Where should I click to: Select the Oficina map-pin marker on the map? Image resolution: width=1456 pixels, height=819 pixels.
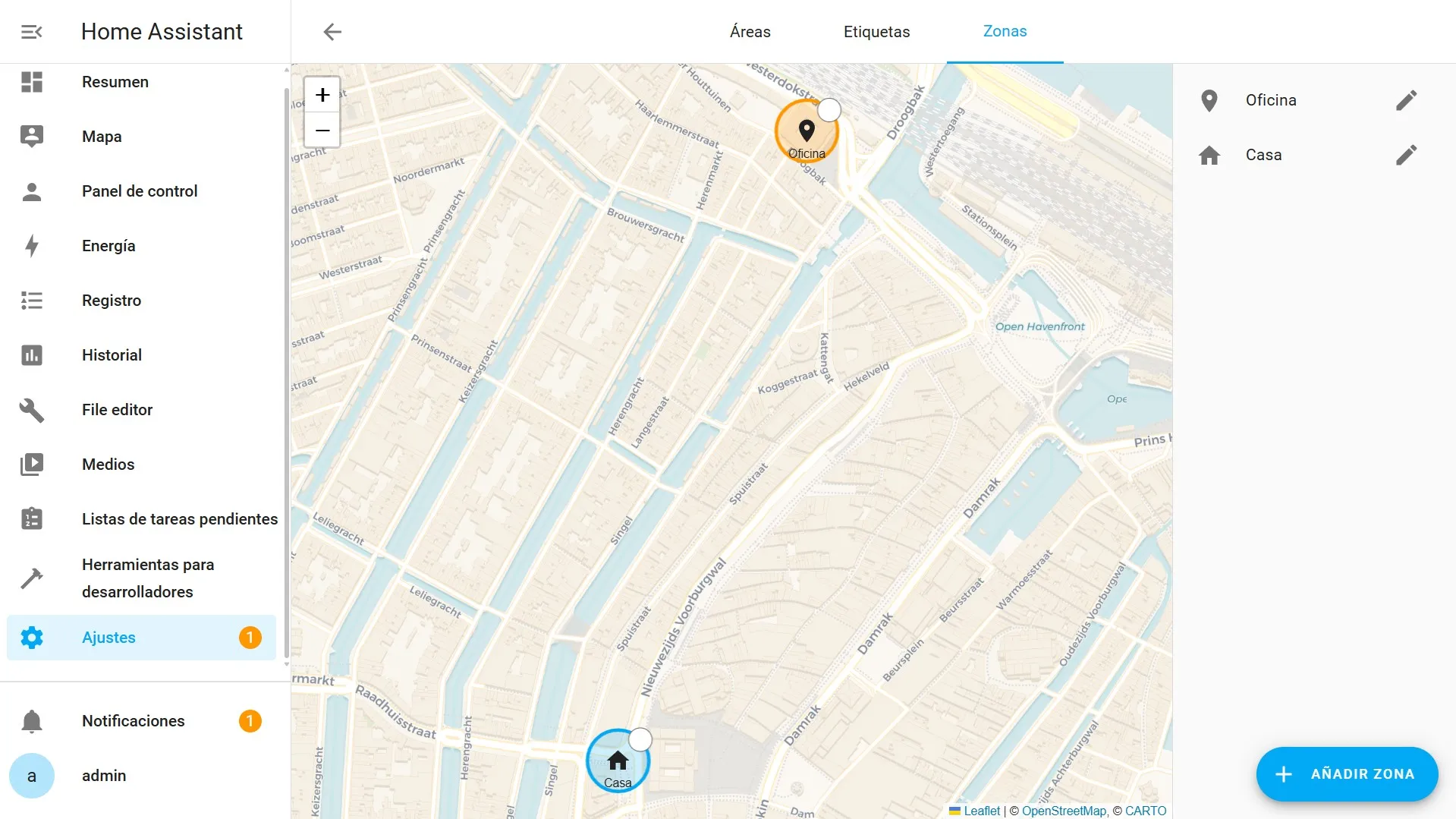[x=807, y=131]
